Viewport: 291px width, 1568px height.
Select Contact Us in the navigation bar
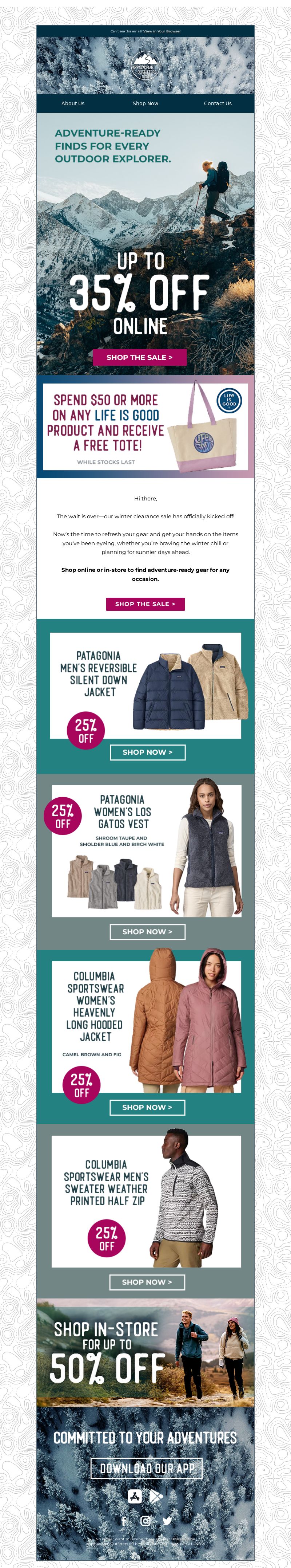[218, 103]
